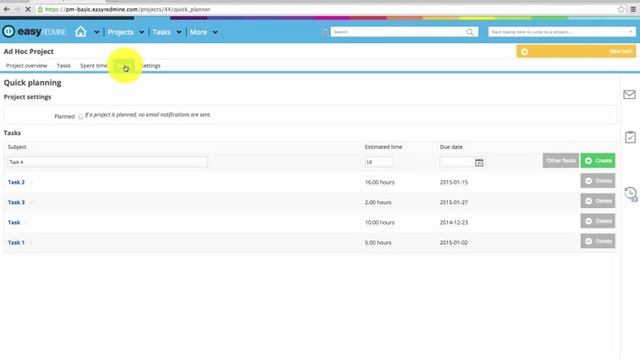Delete the Task 3 row
The height and width of the screenshot is (360, 640).
[598, 200]
